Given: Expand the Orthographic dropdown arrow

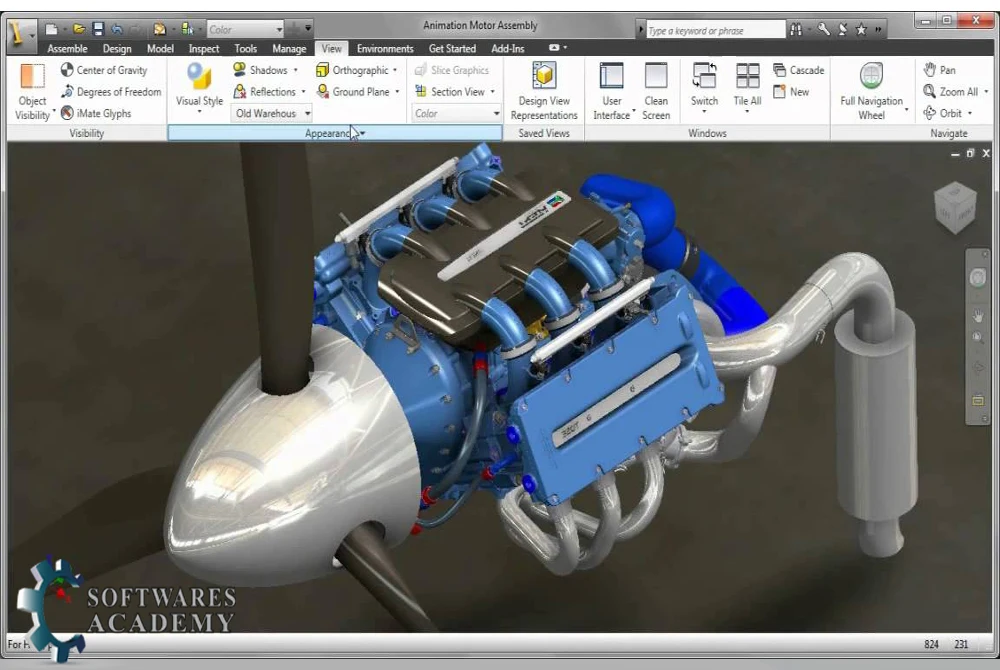Looking at the screenshot, I should tap(395, 70).
